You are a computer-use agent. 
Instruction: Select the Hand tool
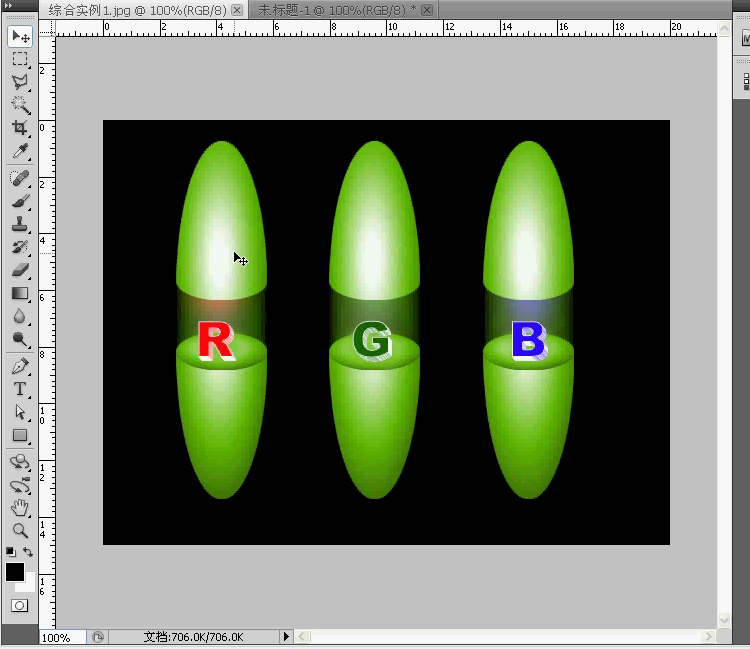[20, 508]
